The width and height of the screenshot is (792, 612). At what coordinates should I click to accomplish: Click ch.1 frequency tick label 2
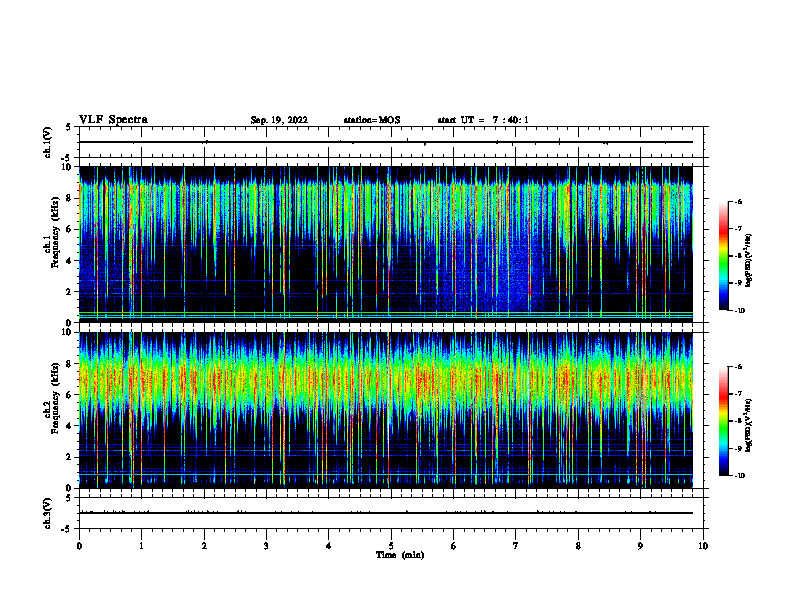[x=69, y=291]
